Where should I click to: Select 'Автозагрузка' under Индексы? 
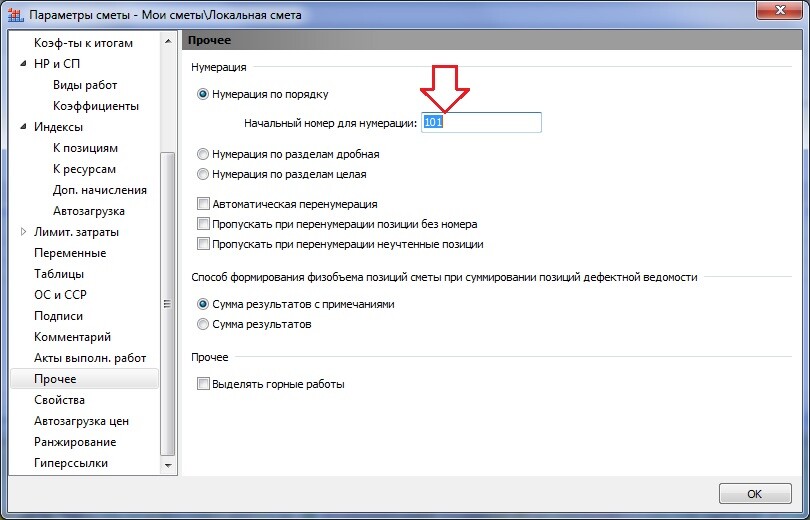(x=88, y=211)
